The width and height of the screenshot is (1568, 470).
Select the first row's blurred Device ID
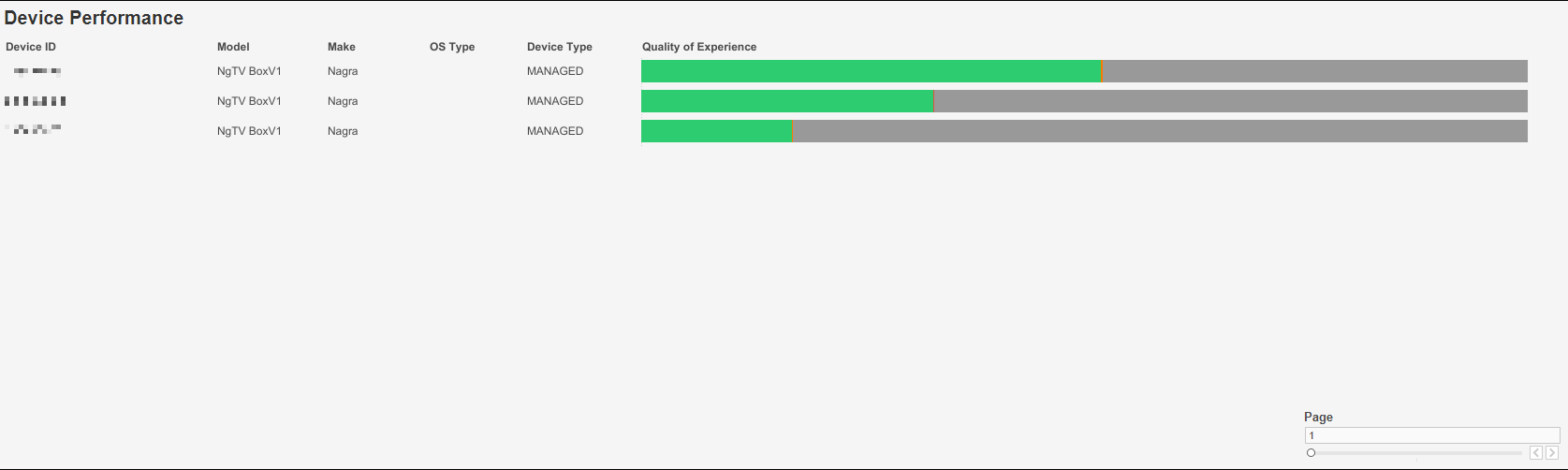(x=37, y=71)
